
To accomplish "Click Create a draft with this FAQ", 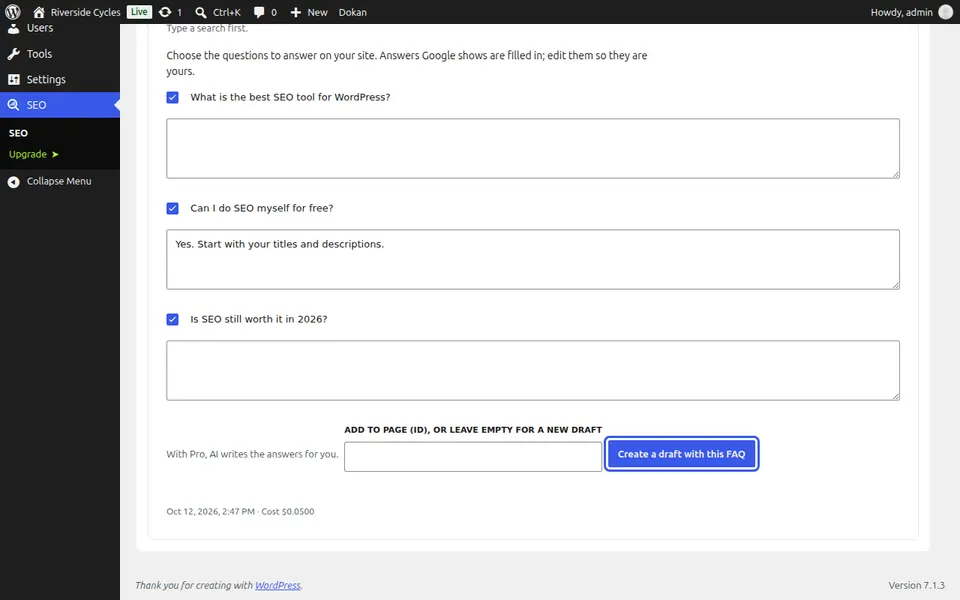I will click(681, 454).
